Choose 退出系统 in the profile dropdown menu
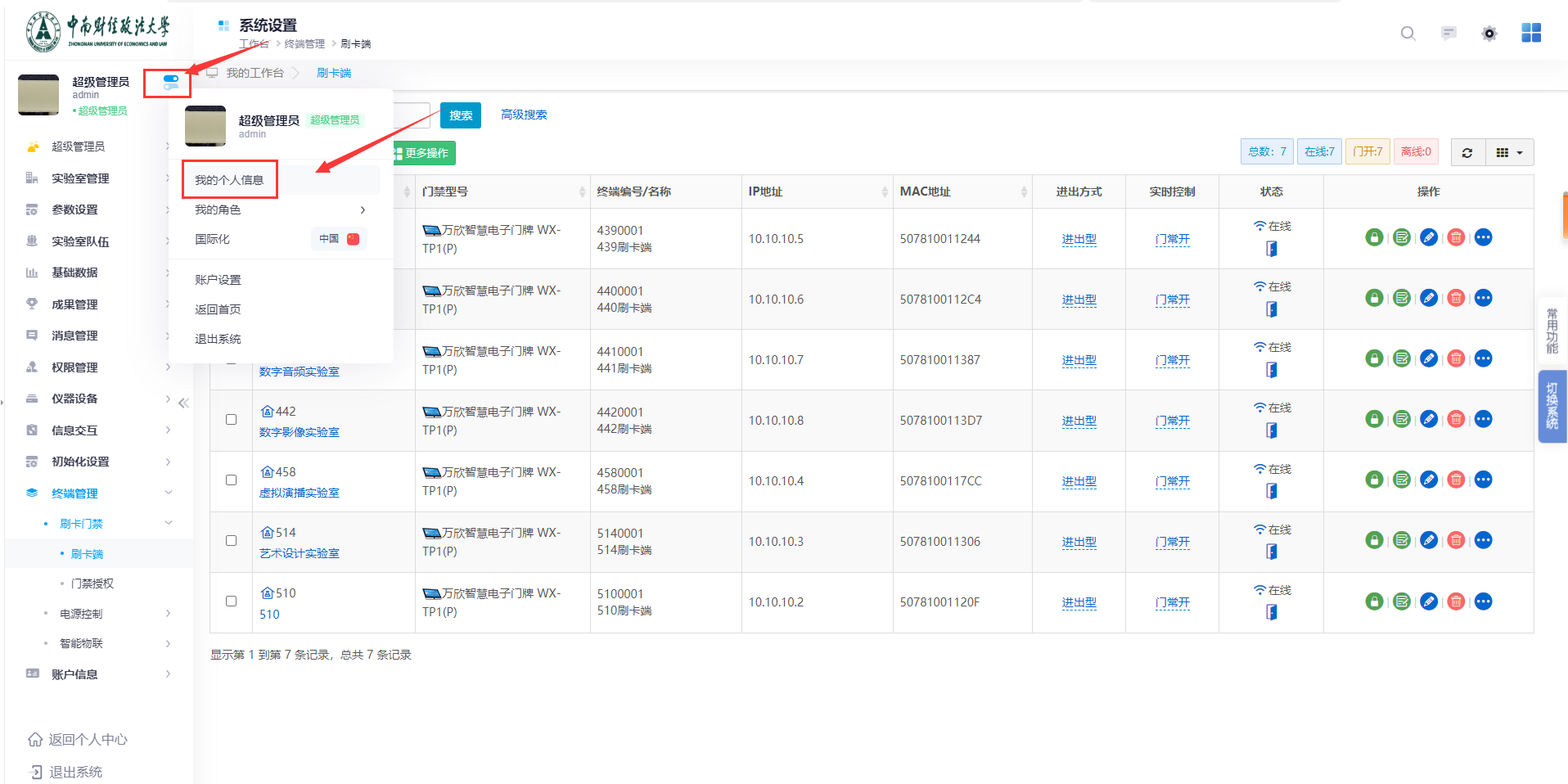 click(x=218, y=339)
